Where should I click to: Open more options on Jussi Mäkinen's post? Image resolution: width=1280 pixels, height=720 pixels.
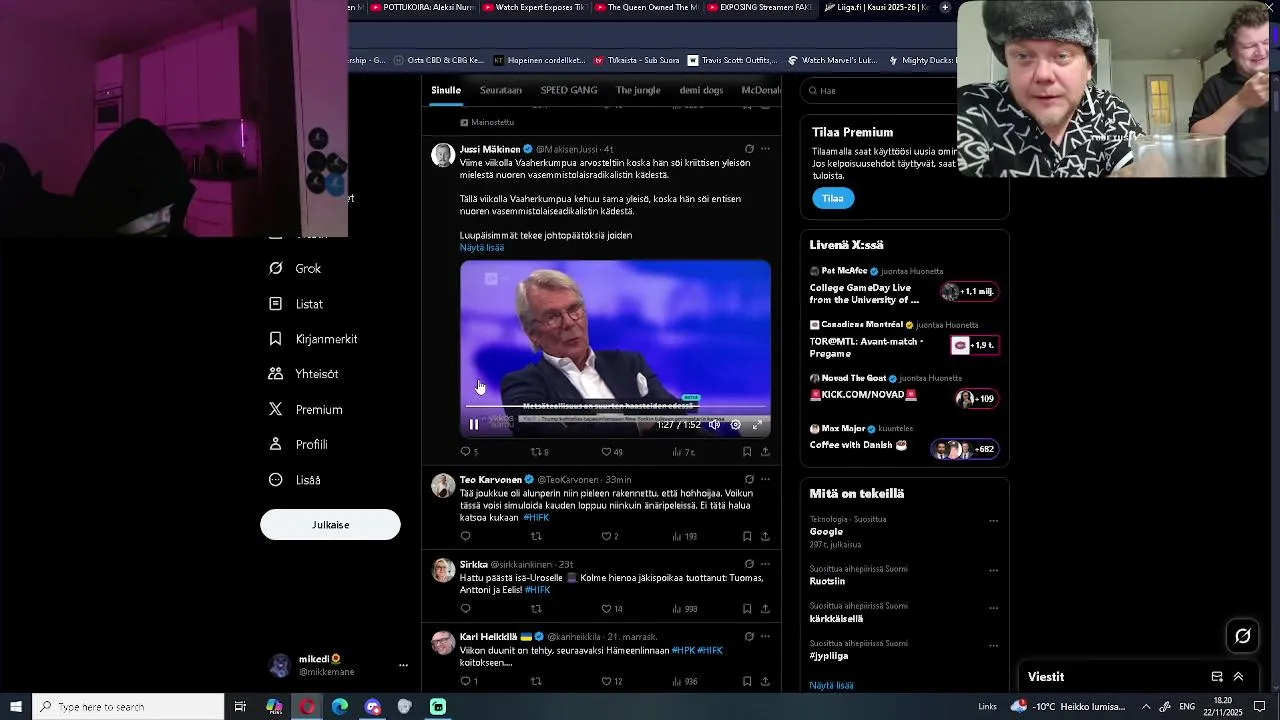(x=765, y=149)
